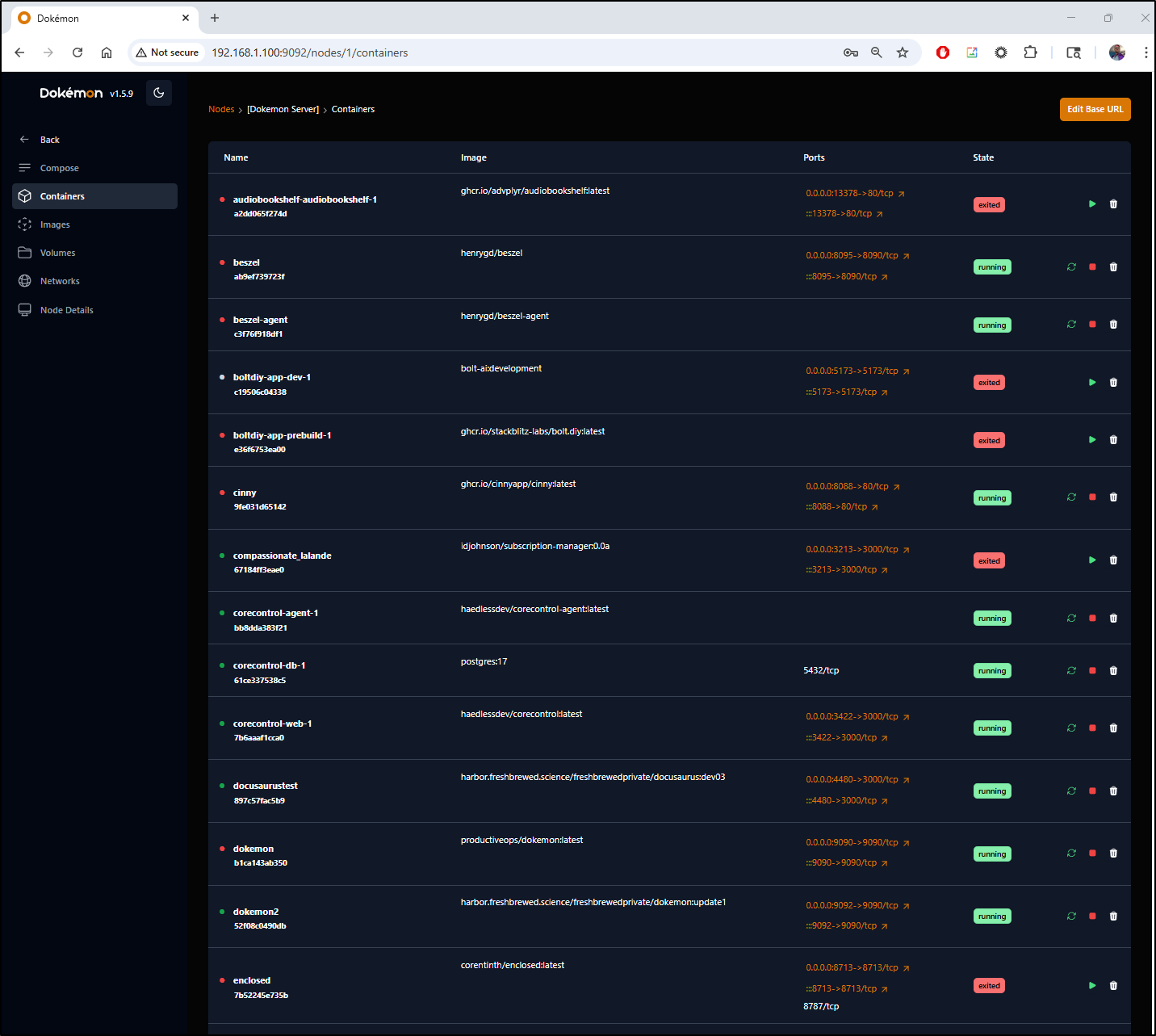Restart the corecontrol-agent-1 container
Screen dimensions: 1156x1036
coord(1071,619)
